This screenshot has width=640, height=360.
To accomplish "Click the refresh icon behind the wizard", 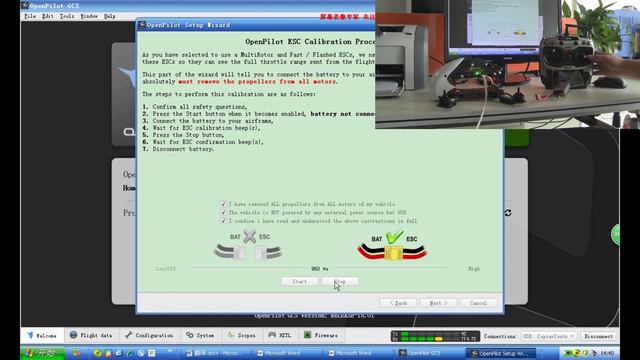I will click(508, 213).
